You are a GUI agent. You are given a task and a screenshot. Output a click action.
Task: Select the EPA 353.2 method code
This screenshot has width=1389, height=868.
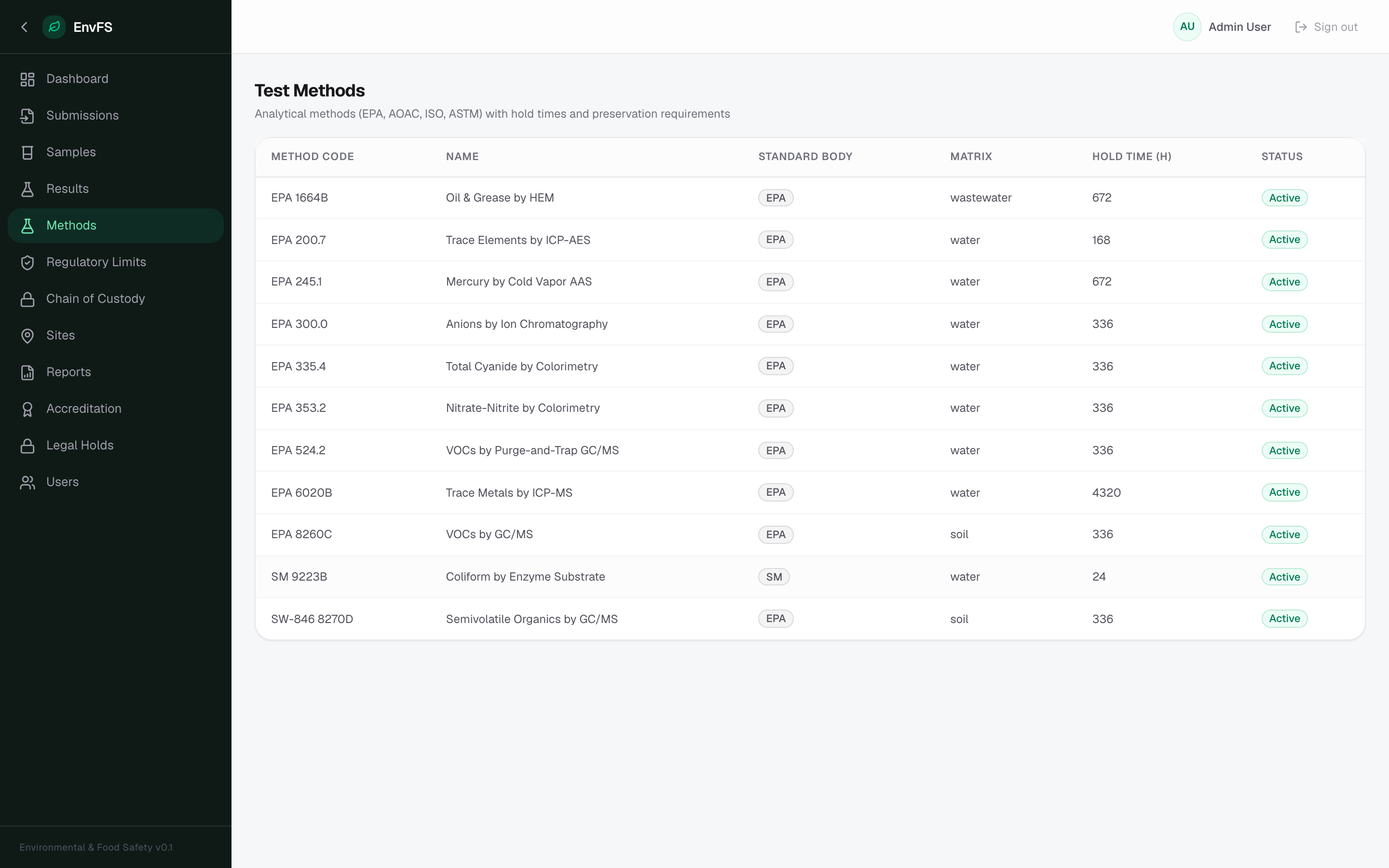[299, 408]
